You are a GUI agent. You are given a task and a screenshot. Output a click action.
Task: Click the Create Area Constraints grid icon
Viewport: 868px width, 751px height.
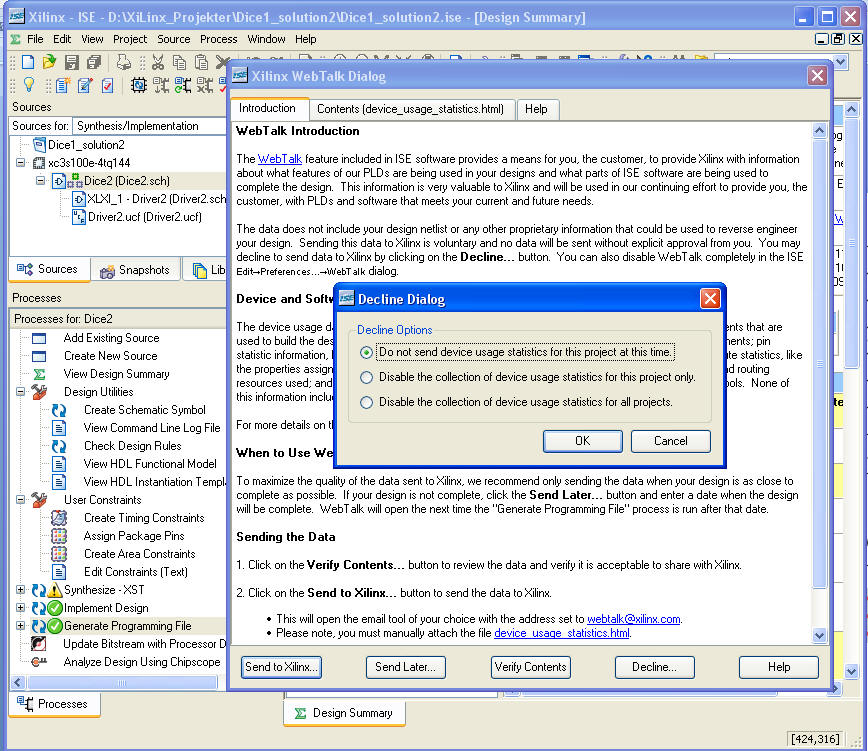(59, 554)
